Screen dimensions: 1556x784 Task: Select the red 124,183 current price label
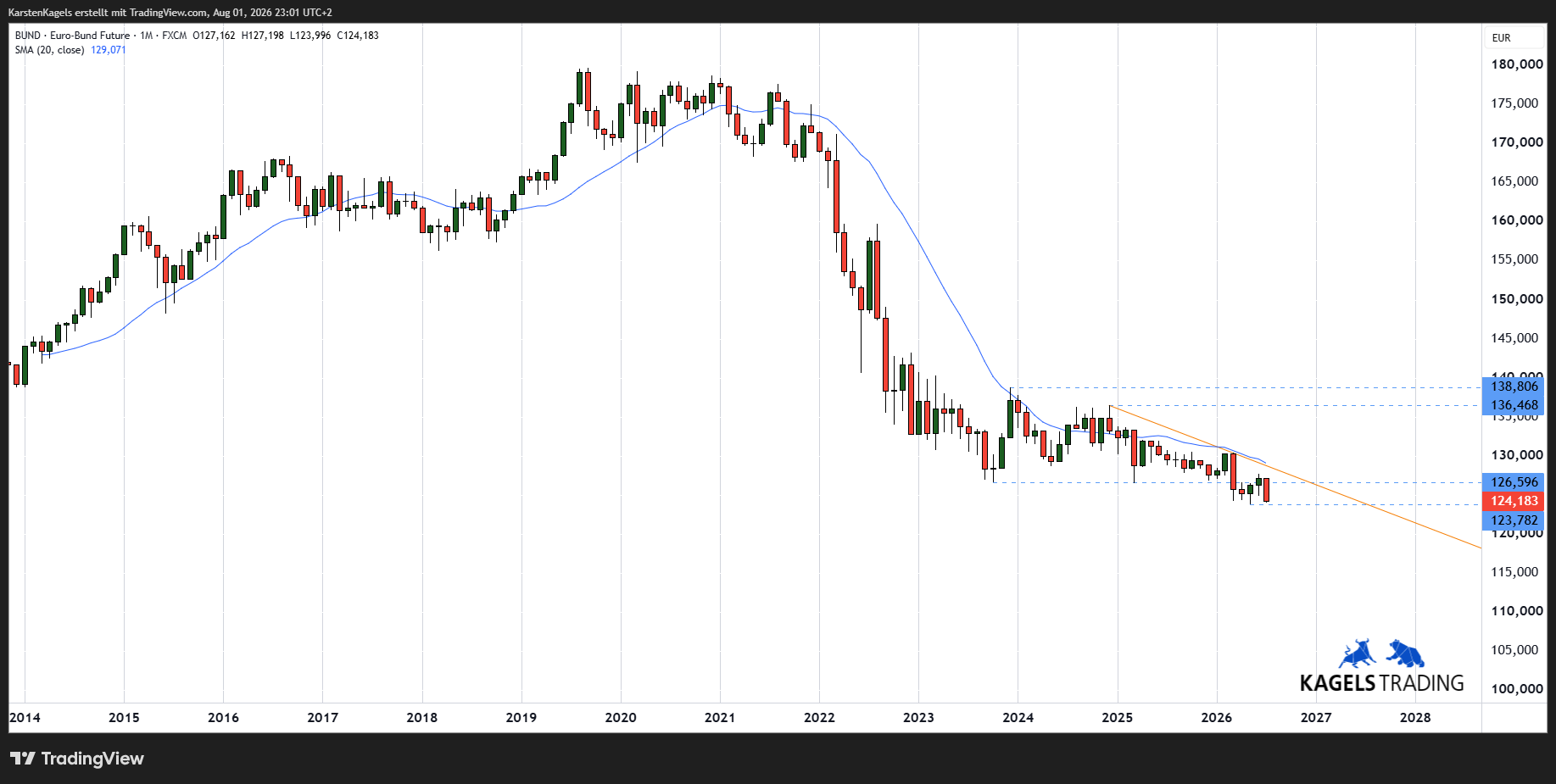[x=1514, y=501]
